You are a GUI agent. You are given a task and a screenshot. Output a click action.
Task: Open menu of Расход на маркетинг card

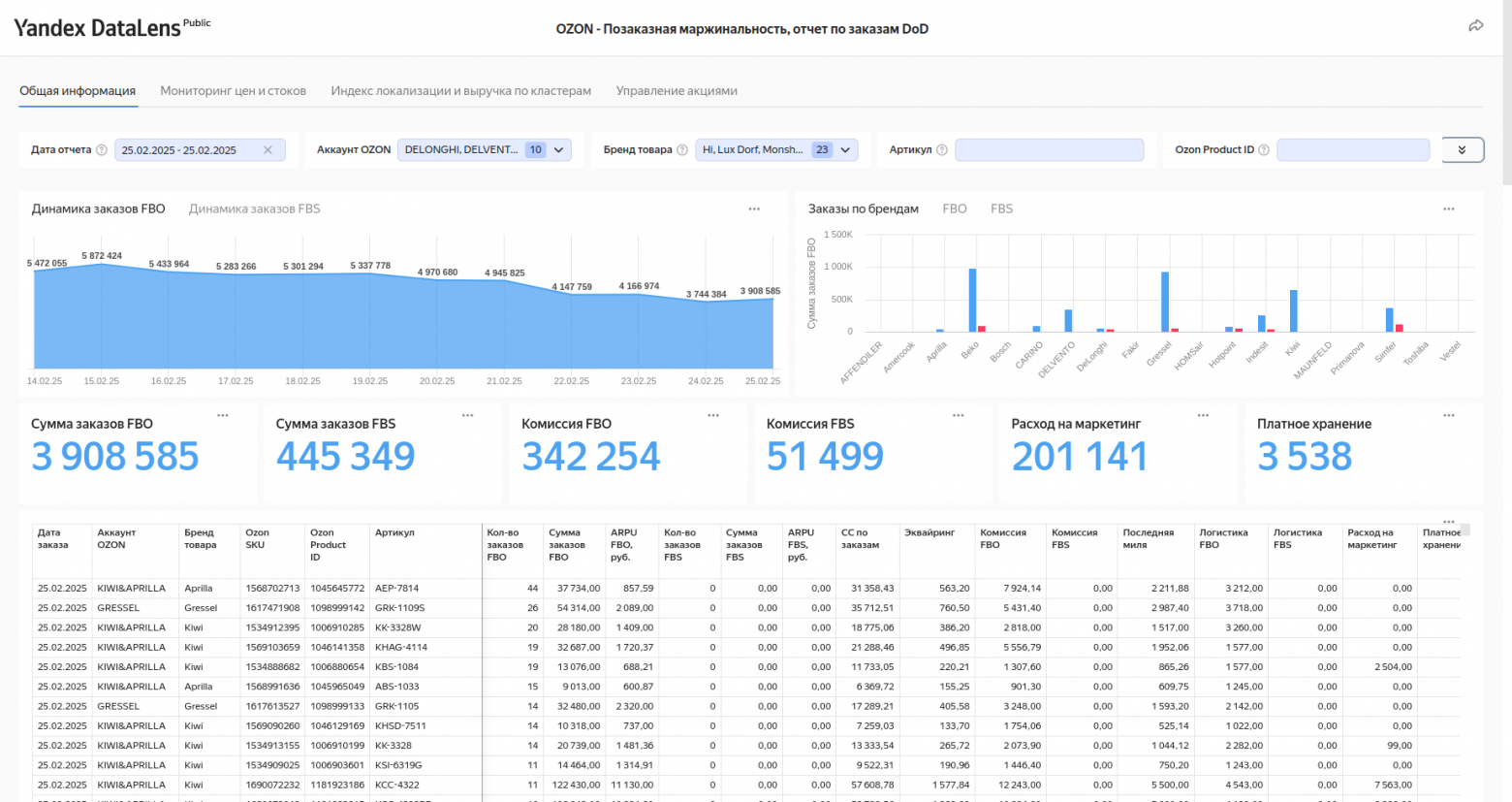(x=1203, y=415)
